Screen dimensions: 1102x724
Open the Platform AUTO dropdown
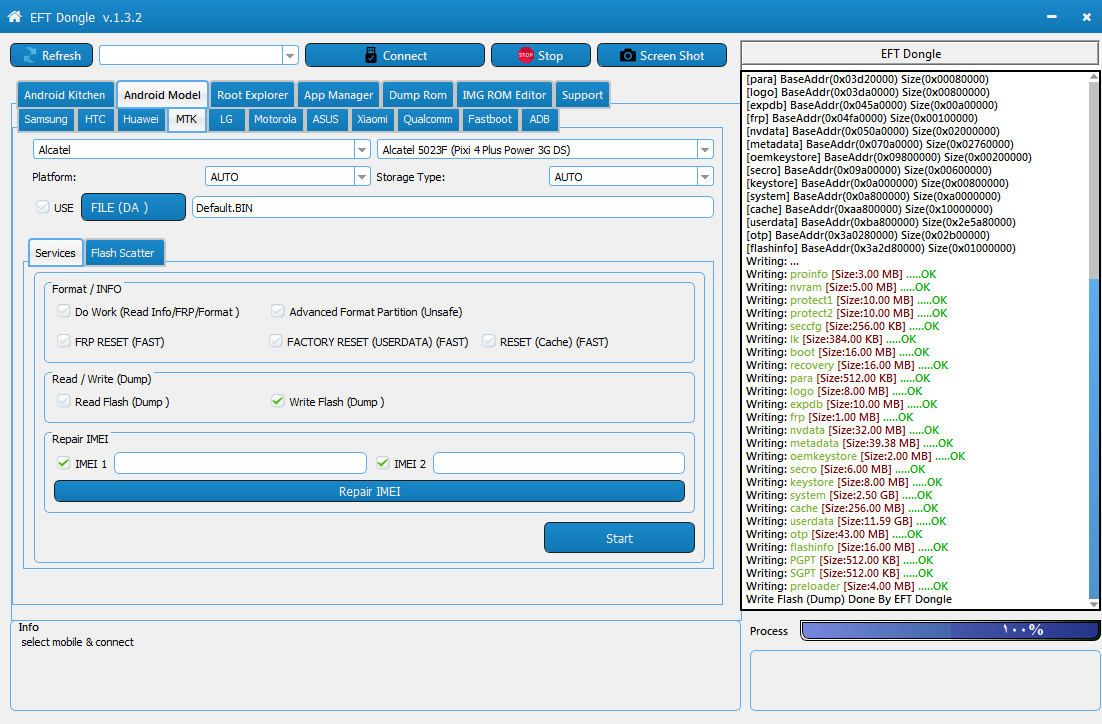(x=362, y=177)
